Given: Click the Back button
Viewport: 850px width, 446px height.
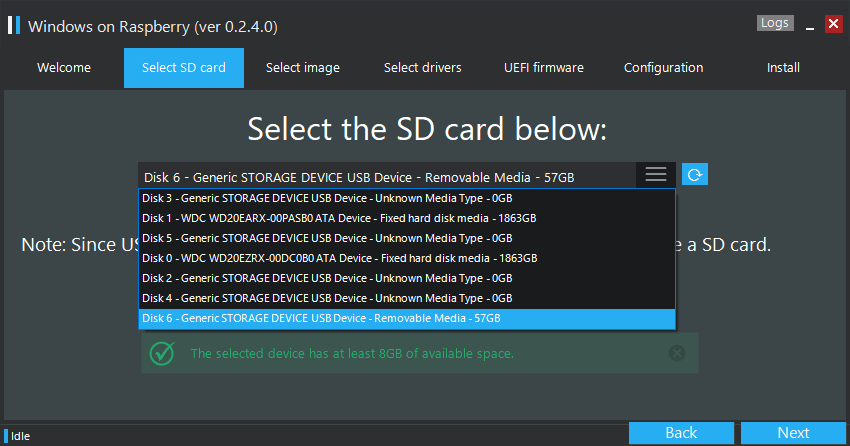Looking at the screenshot, I should tap(681, 433).
